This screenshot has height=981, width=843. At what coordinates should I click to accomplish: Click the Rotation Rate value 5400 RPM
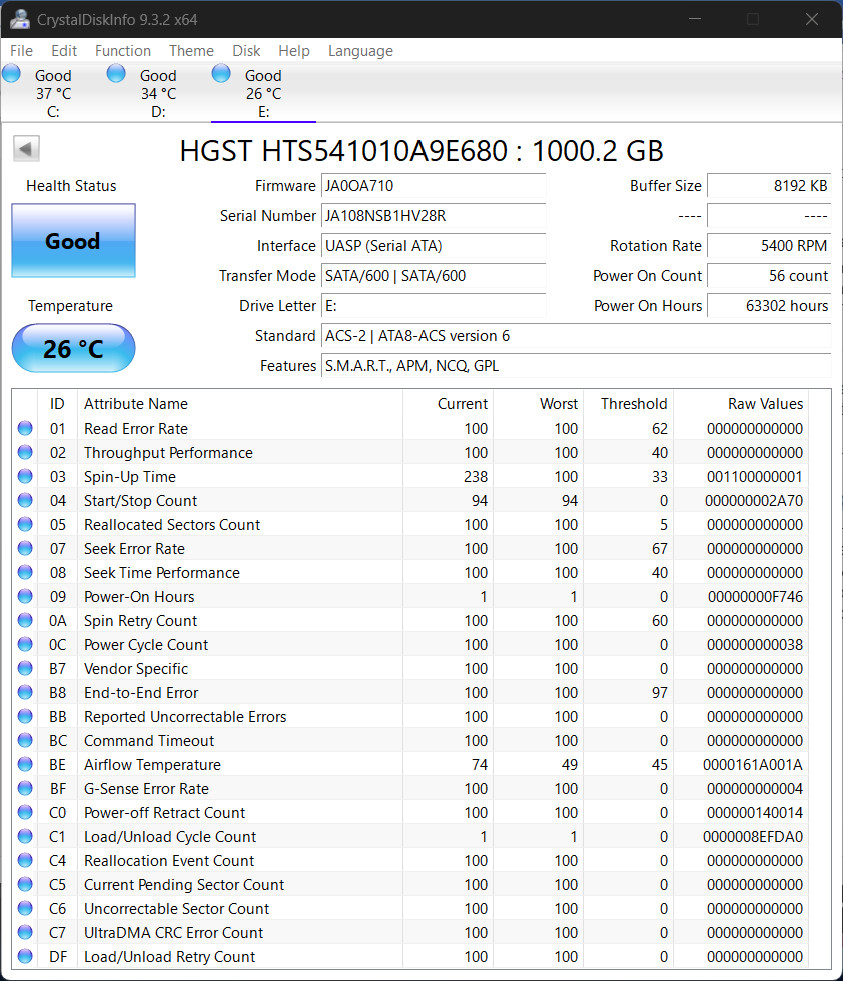tap(769, 246)
